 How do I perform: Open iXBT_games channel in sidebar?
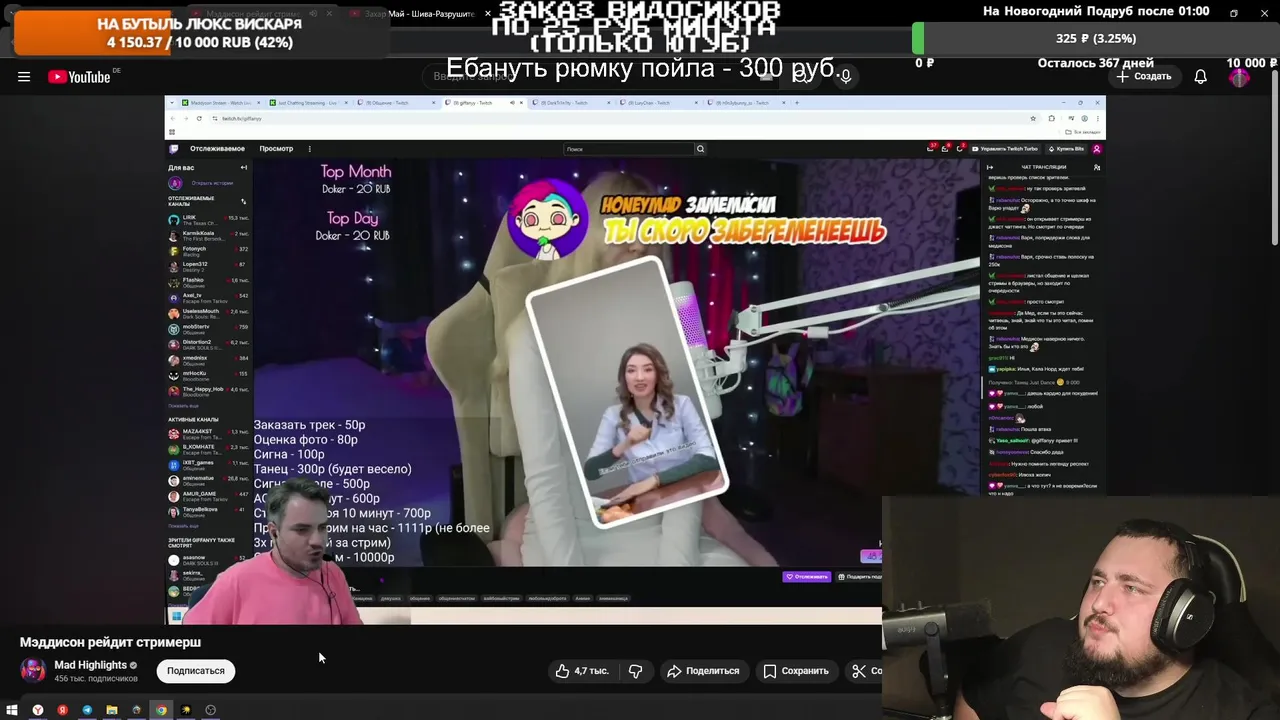208,465
